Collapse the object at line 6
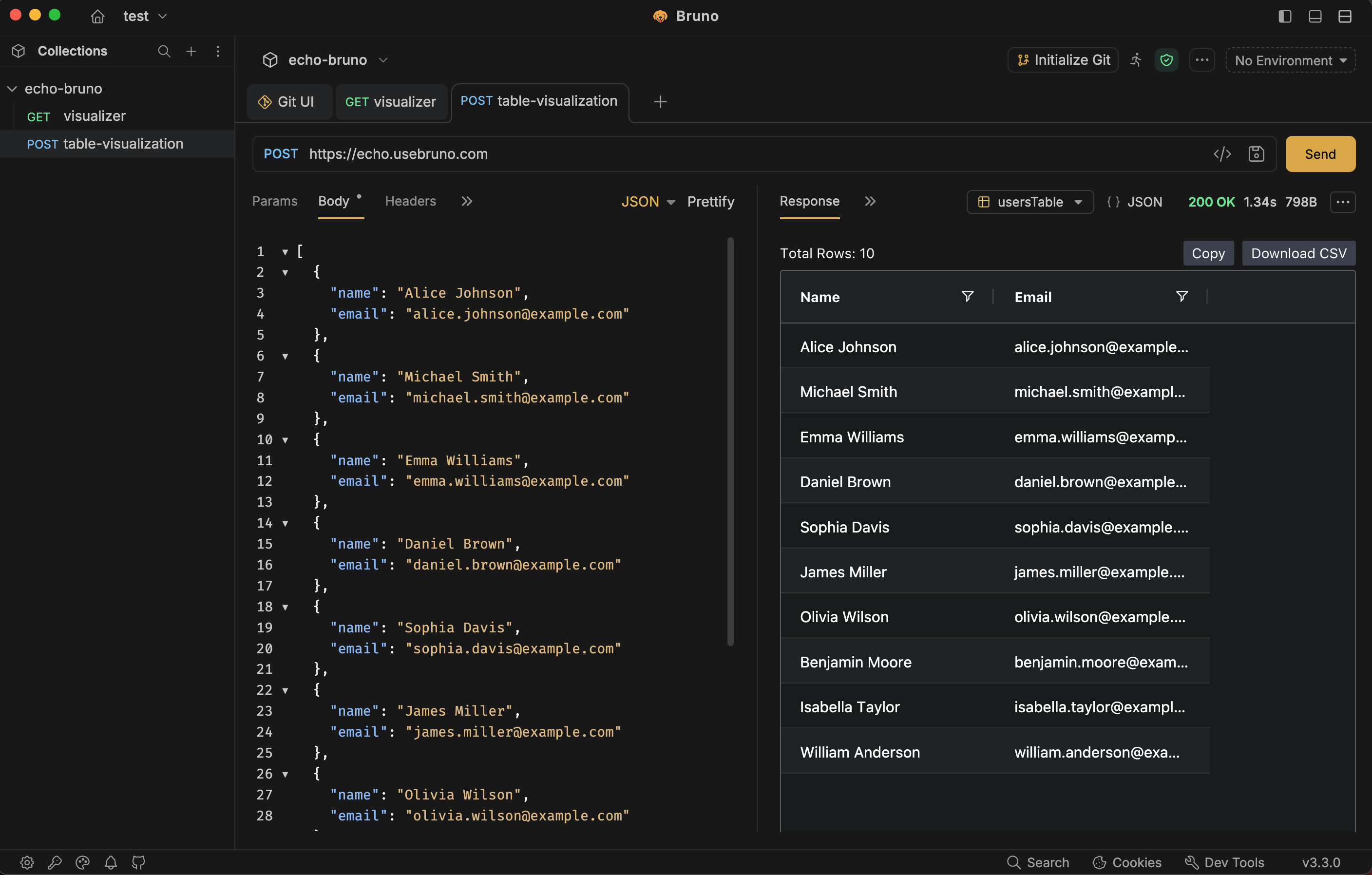This screenshot has height=875, width=1372. click(285, 357)
